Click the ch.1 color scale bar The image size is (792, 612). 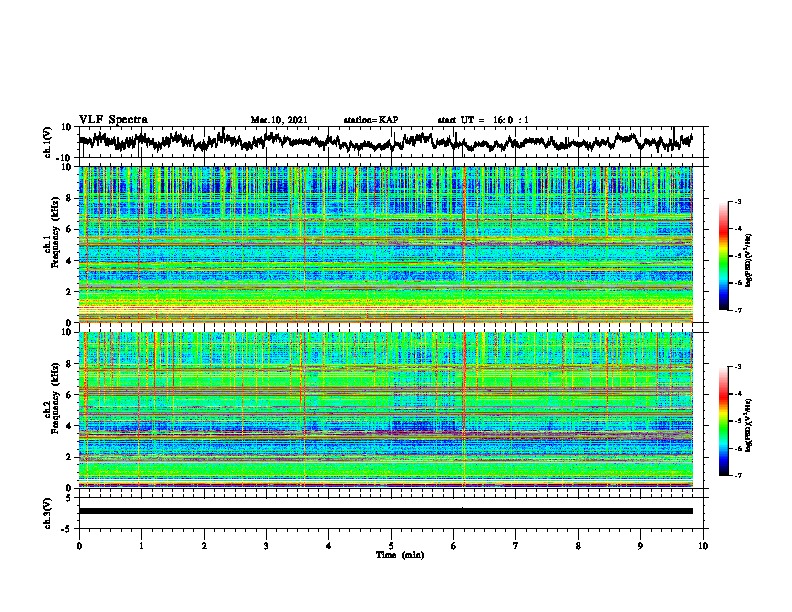(x=723, y=256)
